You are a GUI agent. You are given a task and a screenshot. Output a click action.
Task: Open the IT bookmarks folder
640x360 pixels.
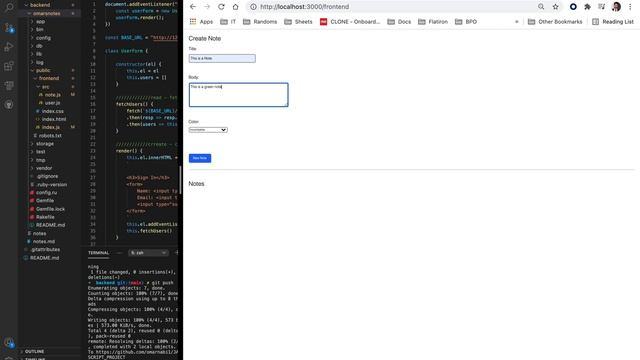[x=228, y=22]
